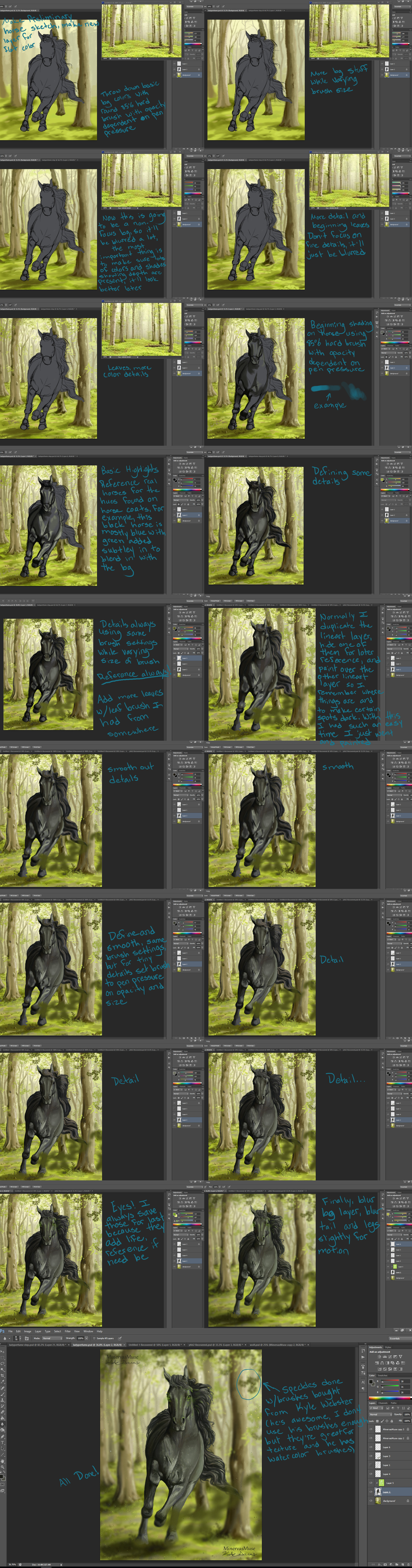Viewport: 412px width, 1568px height.
Task: Switch to the Channels tab in final screenshot
Action: pos(383,1403)
